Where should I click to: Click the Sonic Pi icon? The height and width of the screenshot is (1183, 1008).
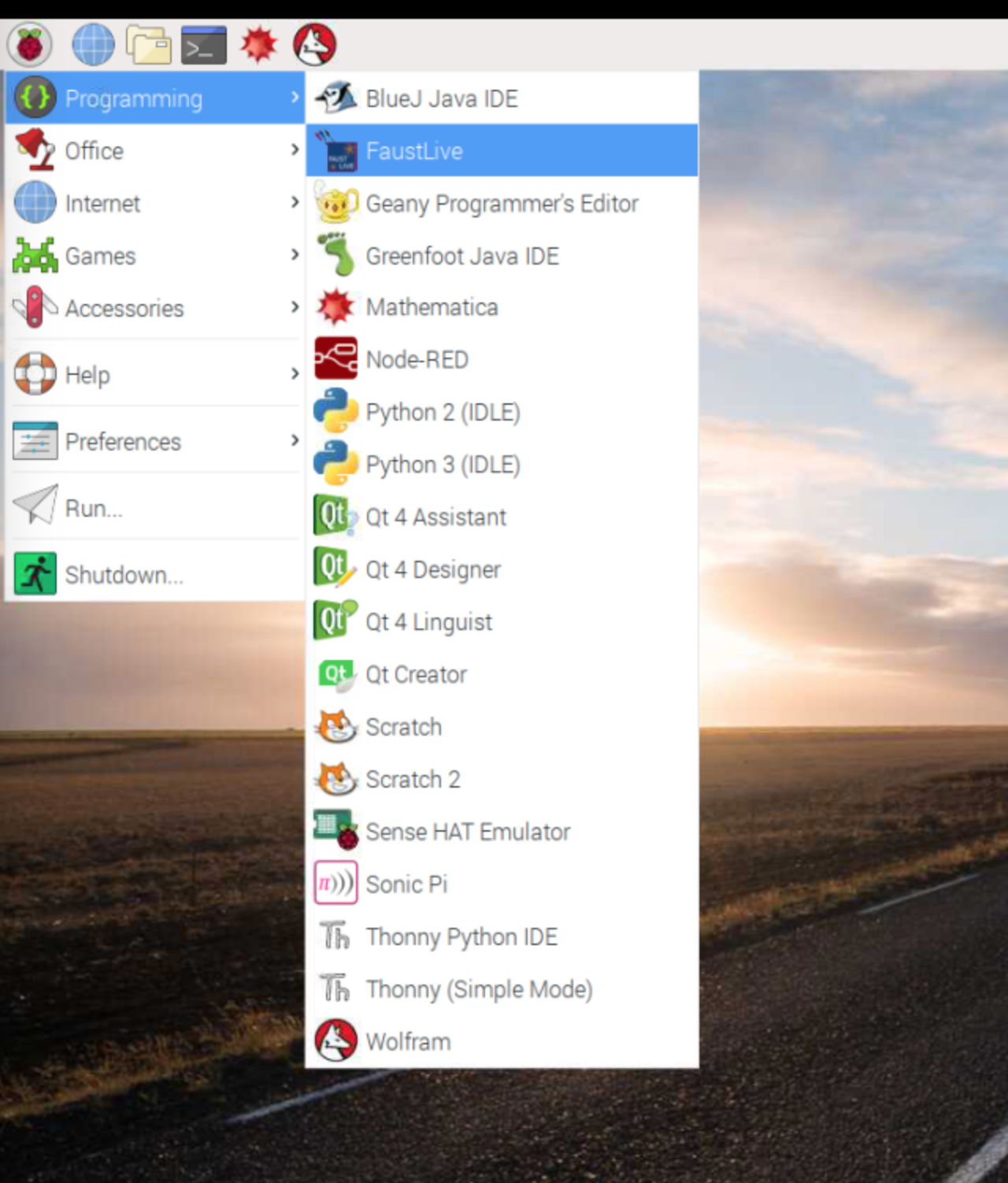pyautogui.click(x=336, y=883)
